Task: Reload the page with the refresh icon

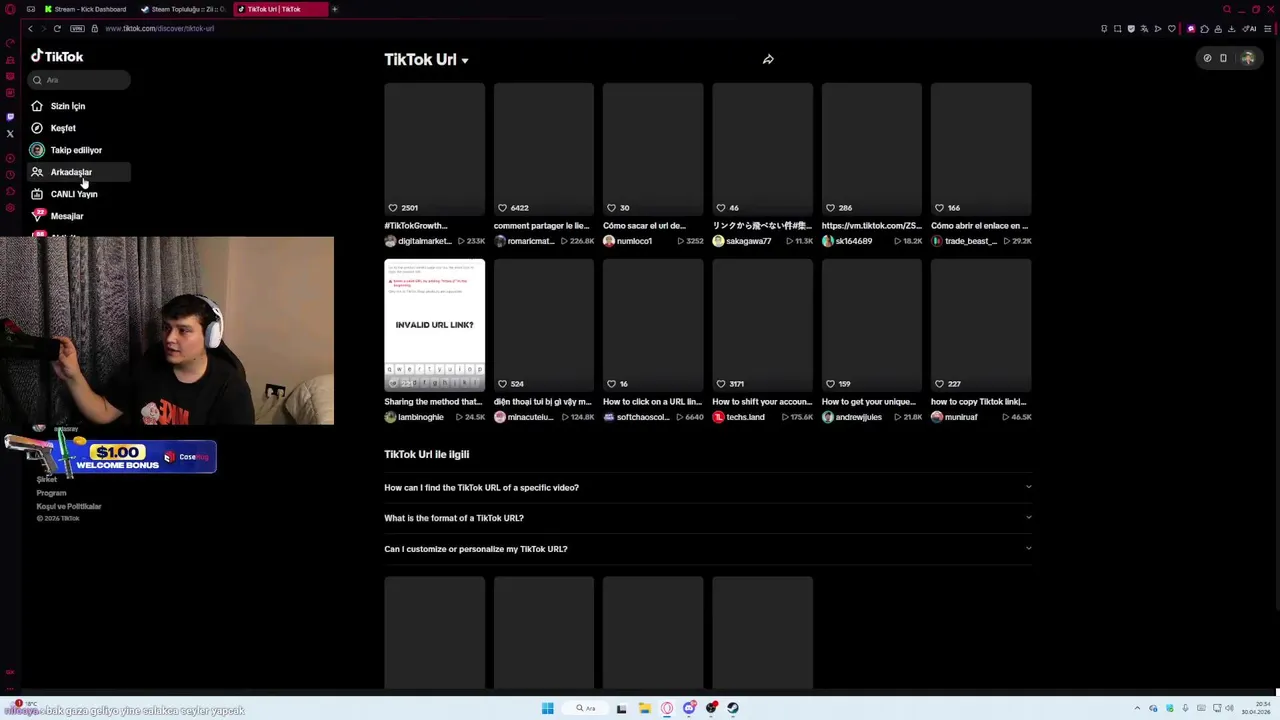Action: [x=57, y=28]
